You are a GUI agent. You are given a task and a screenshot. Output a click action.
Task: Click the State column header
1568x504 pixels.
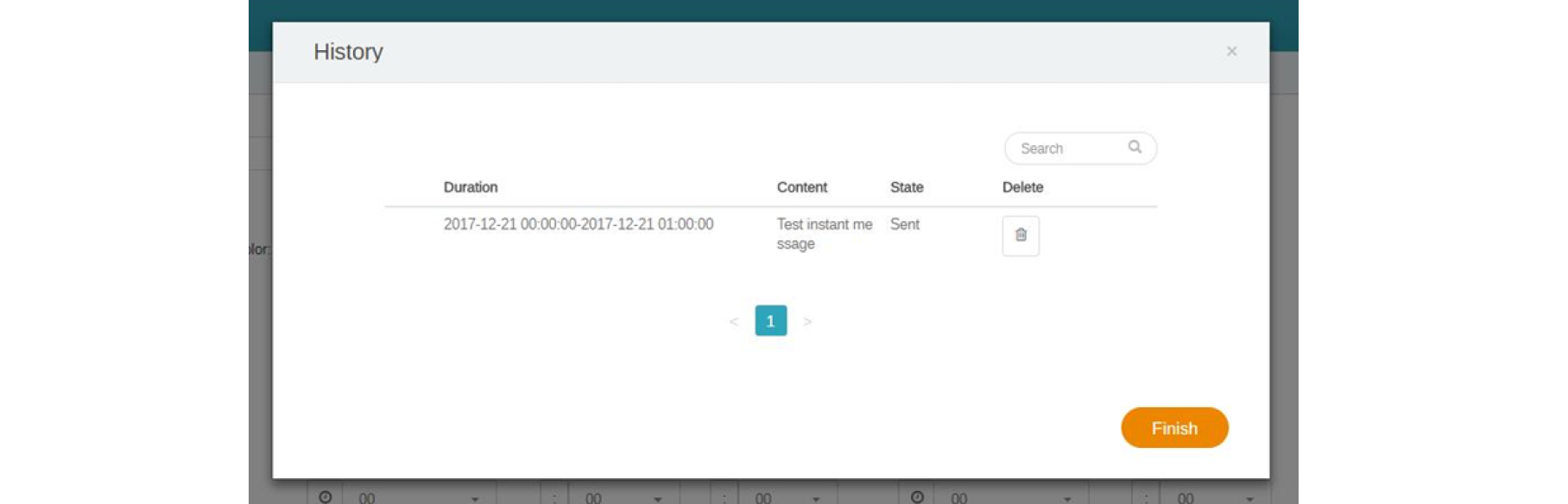click(x=907, y=187)
